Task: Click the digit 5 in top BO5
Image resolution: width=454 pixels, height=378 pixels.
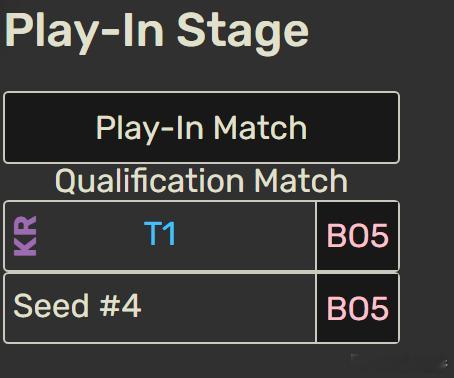Action: click(x=379, y=236)
